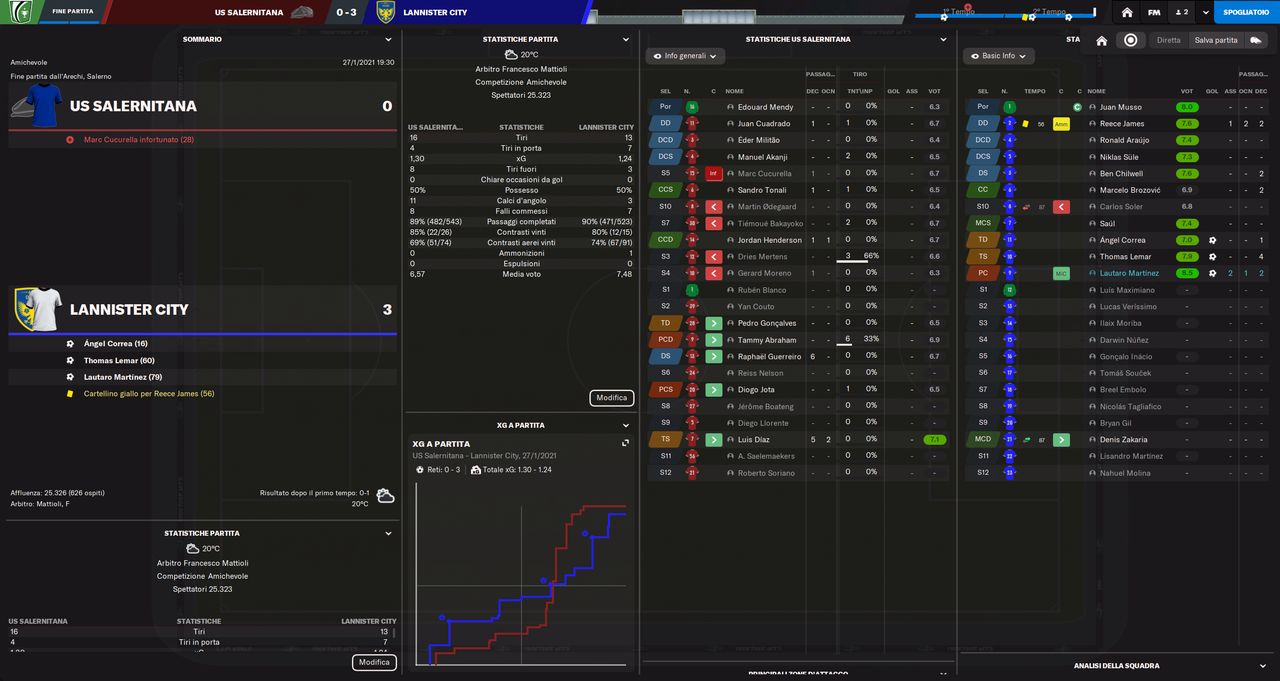Open the home icon beside the FM button
The height and width of the screenshot is (681, 1280).
click(x=1127, y=12)
